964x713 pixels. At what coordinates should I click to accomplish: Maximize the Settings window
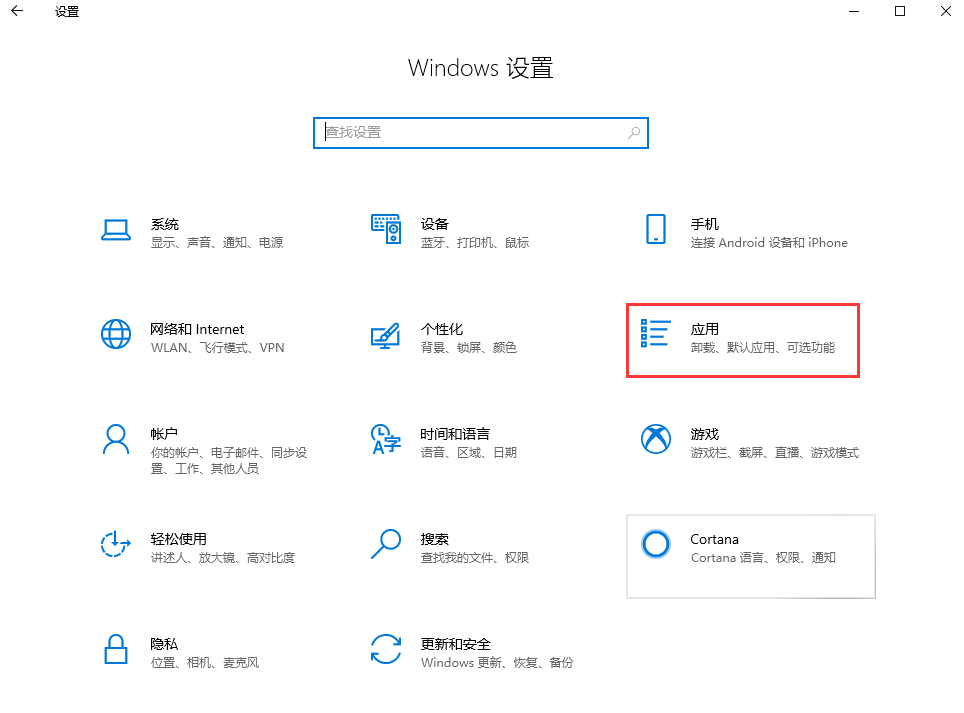pyautogui.click(x=899, y=11)
